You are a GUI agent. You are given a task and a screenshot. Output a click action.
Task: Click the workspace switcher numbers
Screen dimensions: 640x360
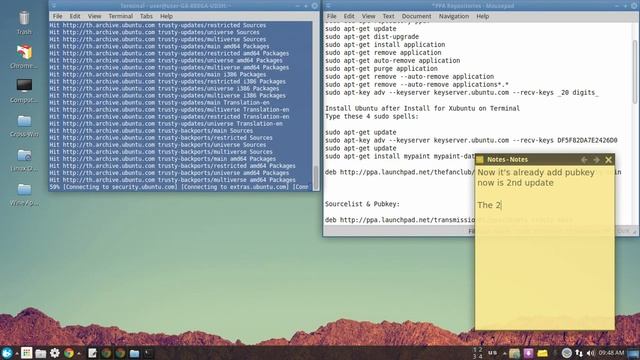[477, 353]
